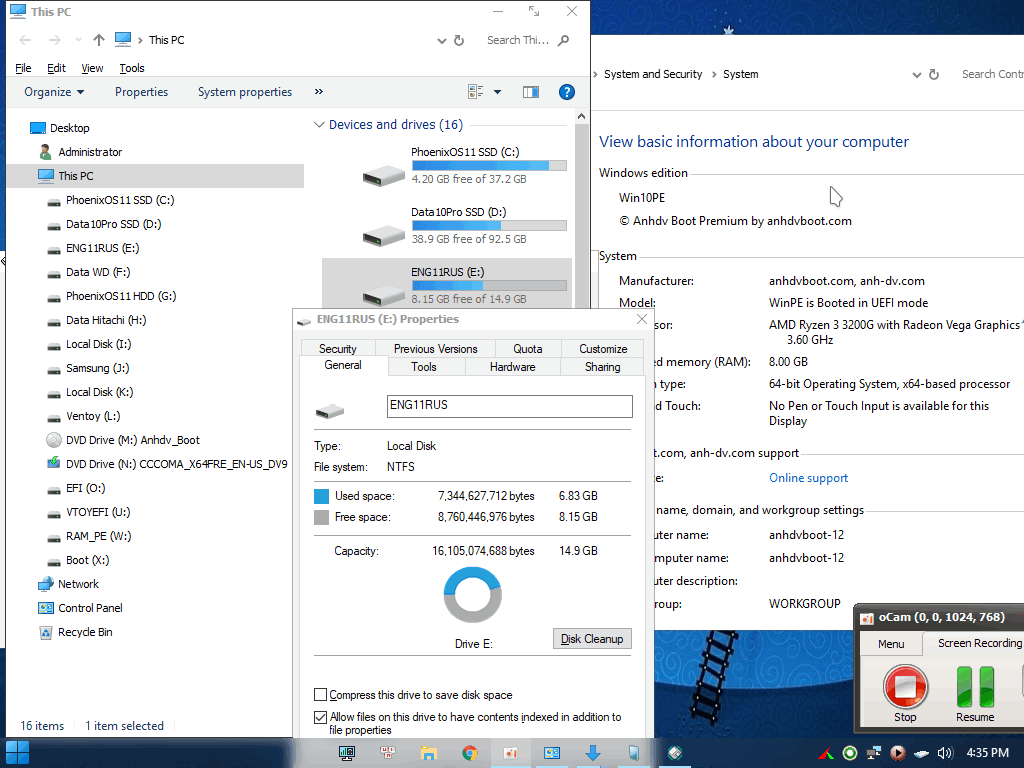Screen dimensions: 1024x768
Task: Select DVD Drive (M:) Anhdv_Boot
Action: pos(133,440)
